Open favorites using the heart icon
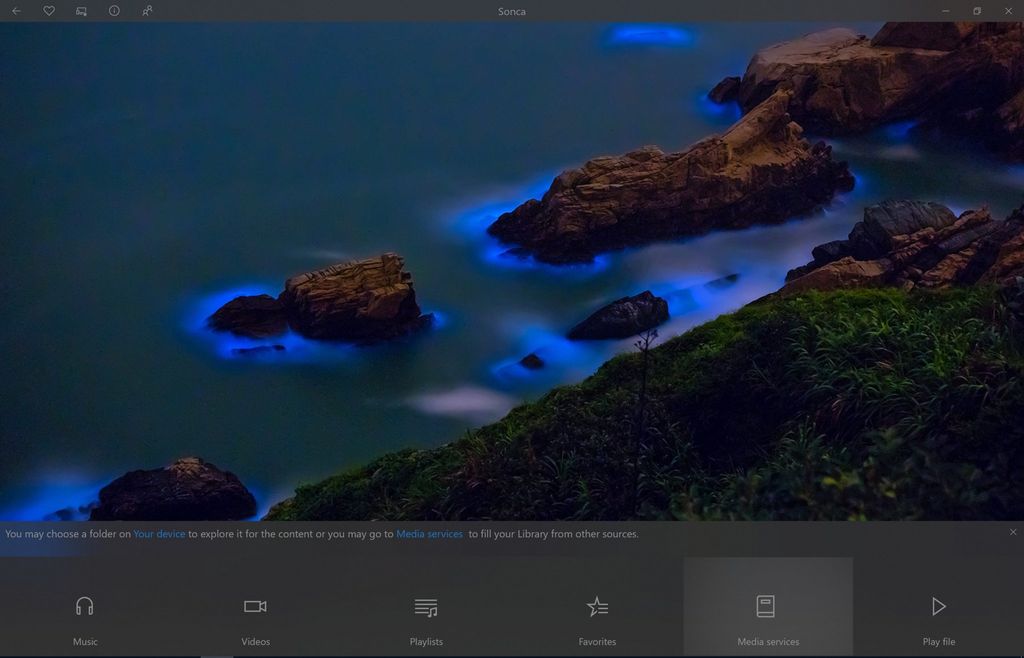Image resolution: width=1024 pixels, height=658 pixels. pos(48,11)
